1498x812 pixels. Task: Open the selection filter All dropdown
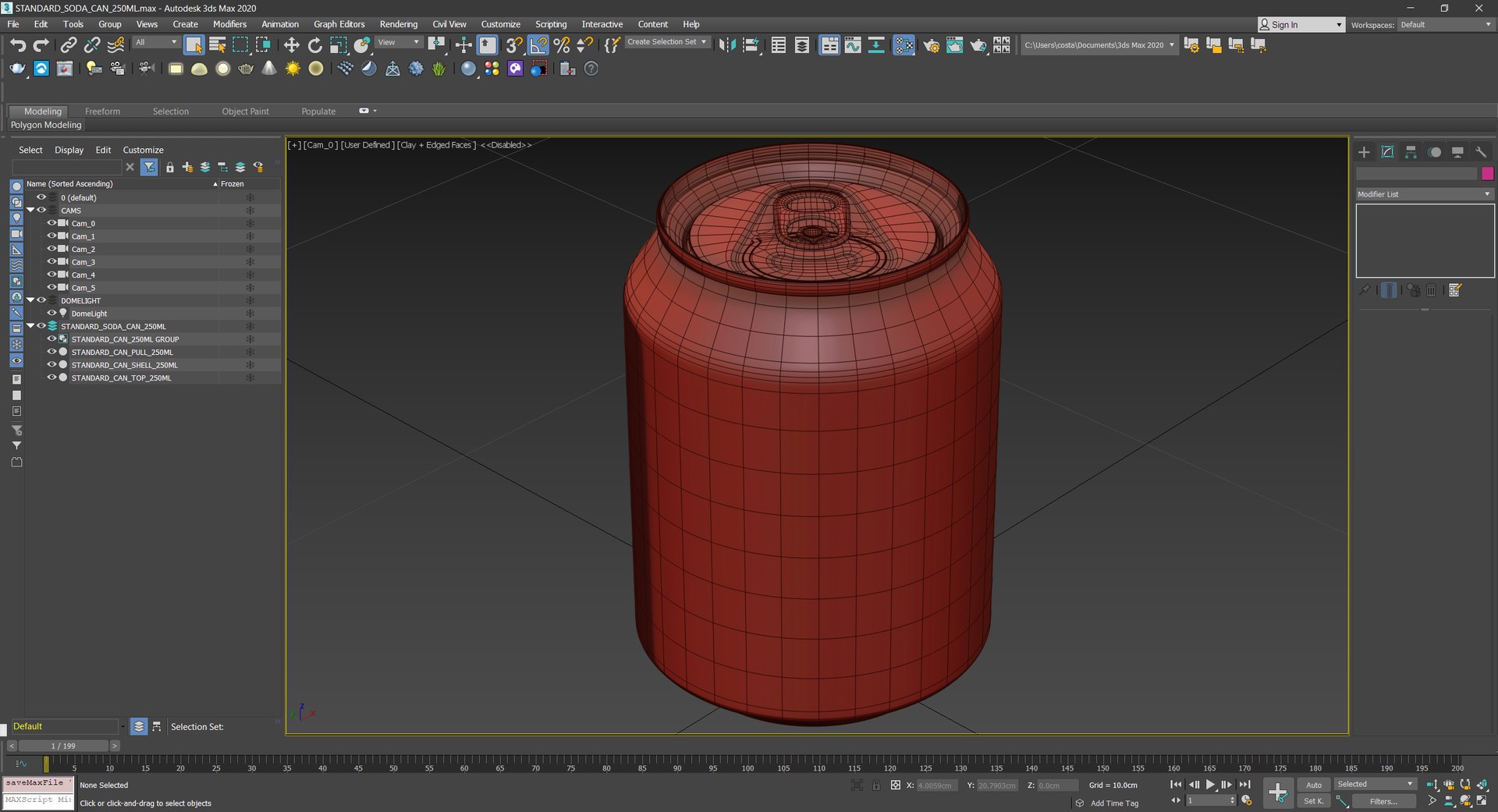[x=156, y=42]
